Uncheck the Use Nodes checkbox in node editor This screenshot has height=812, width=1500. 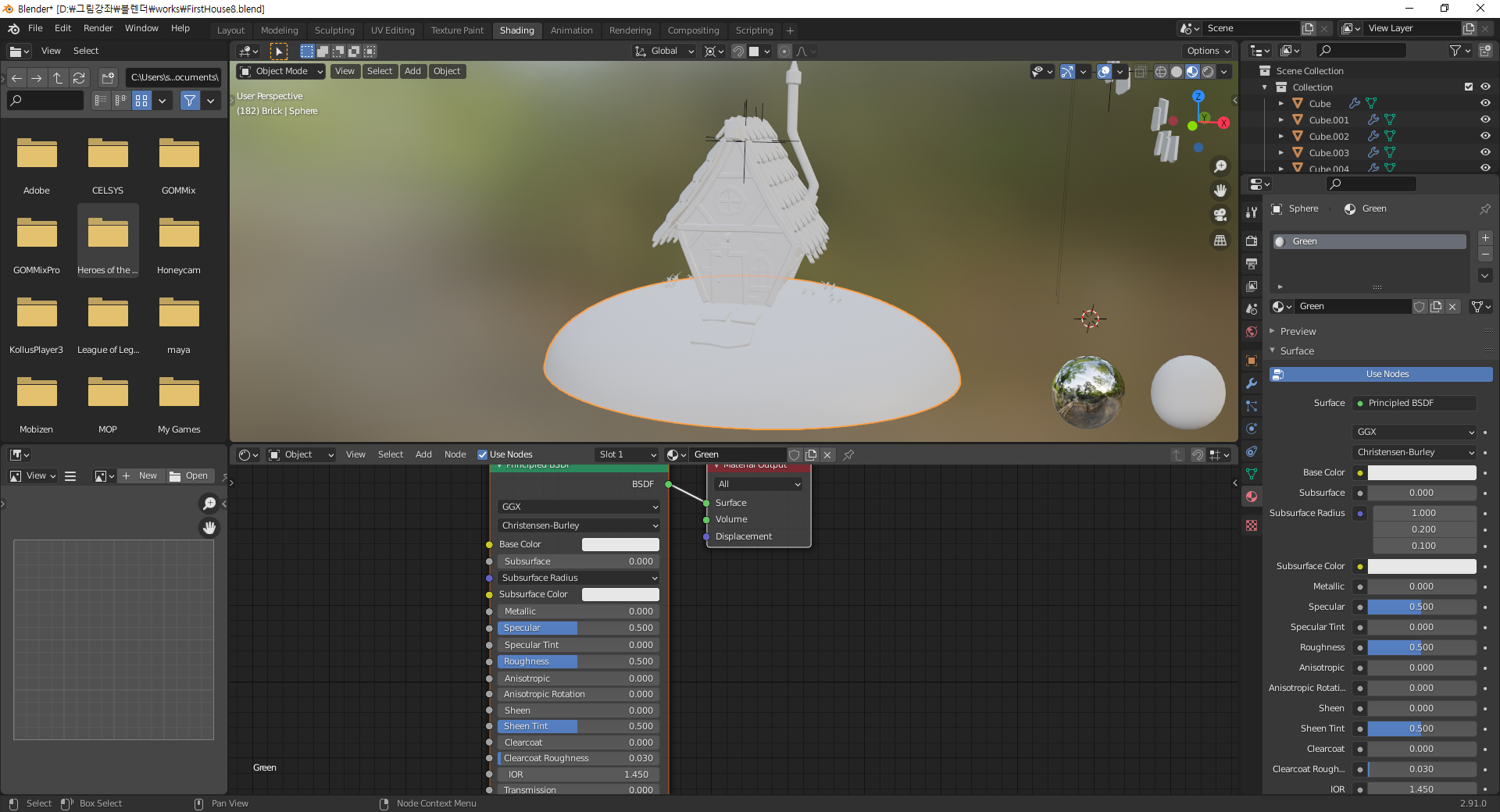tap(482, 454)
